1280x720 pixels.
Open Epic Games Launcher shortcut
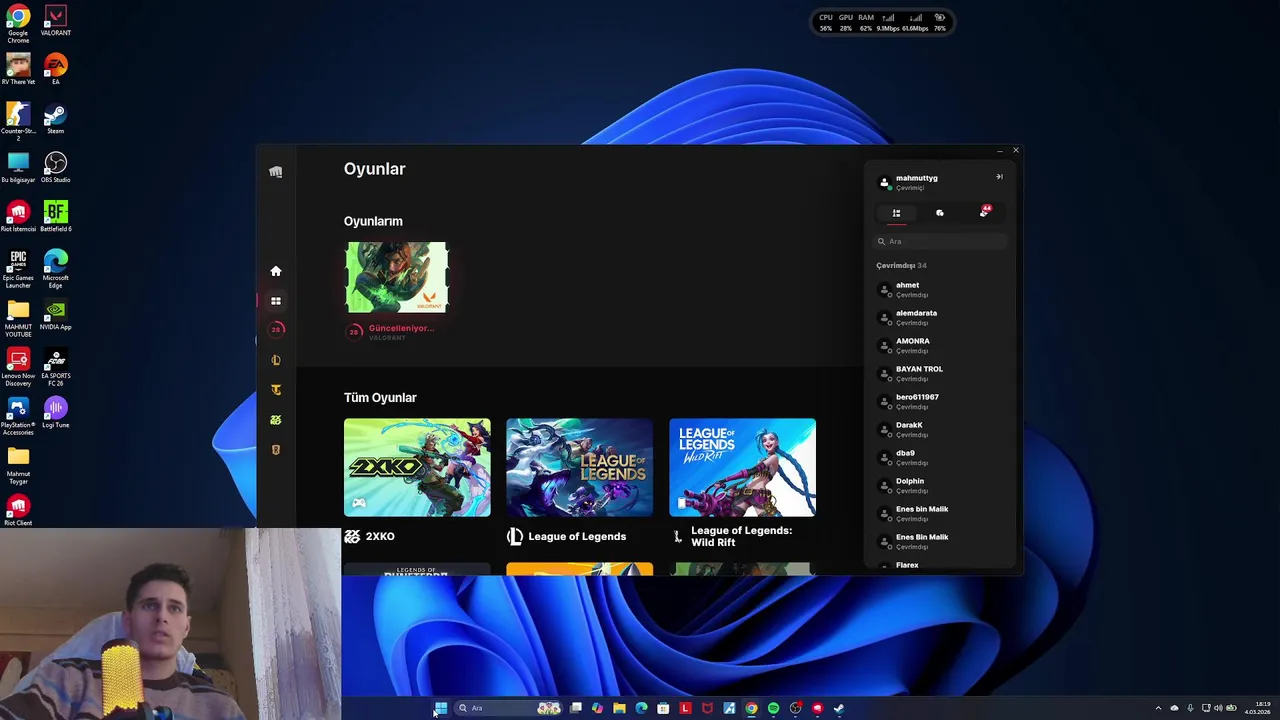pos(18,270)
